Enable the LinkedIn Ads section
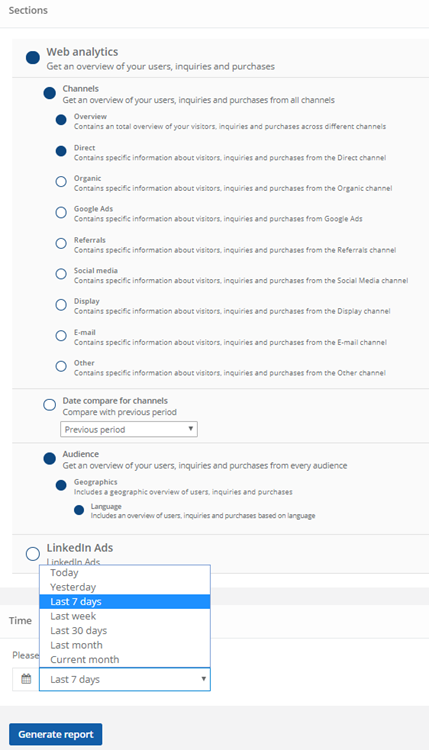Image resolution: width=429 pixels, height=750 pixels. (33, 554)
